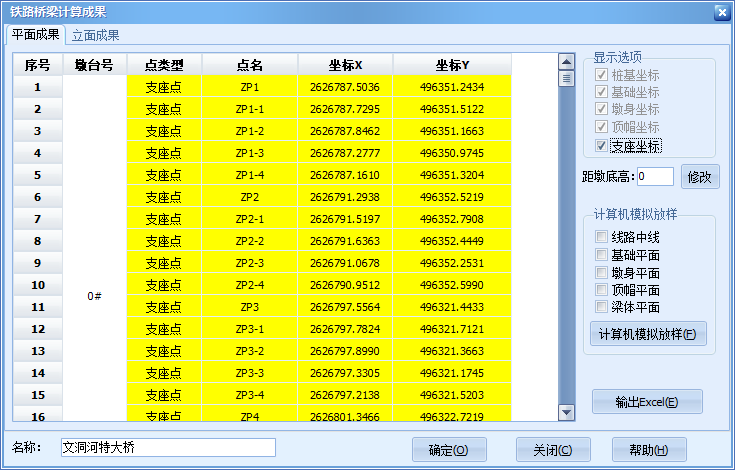Click the 名称 text field

click(167, 447)
